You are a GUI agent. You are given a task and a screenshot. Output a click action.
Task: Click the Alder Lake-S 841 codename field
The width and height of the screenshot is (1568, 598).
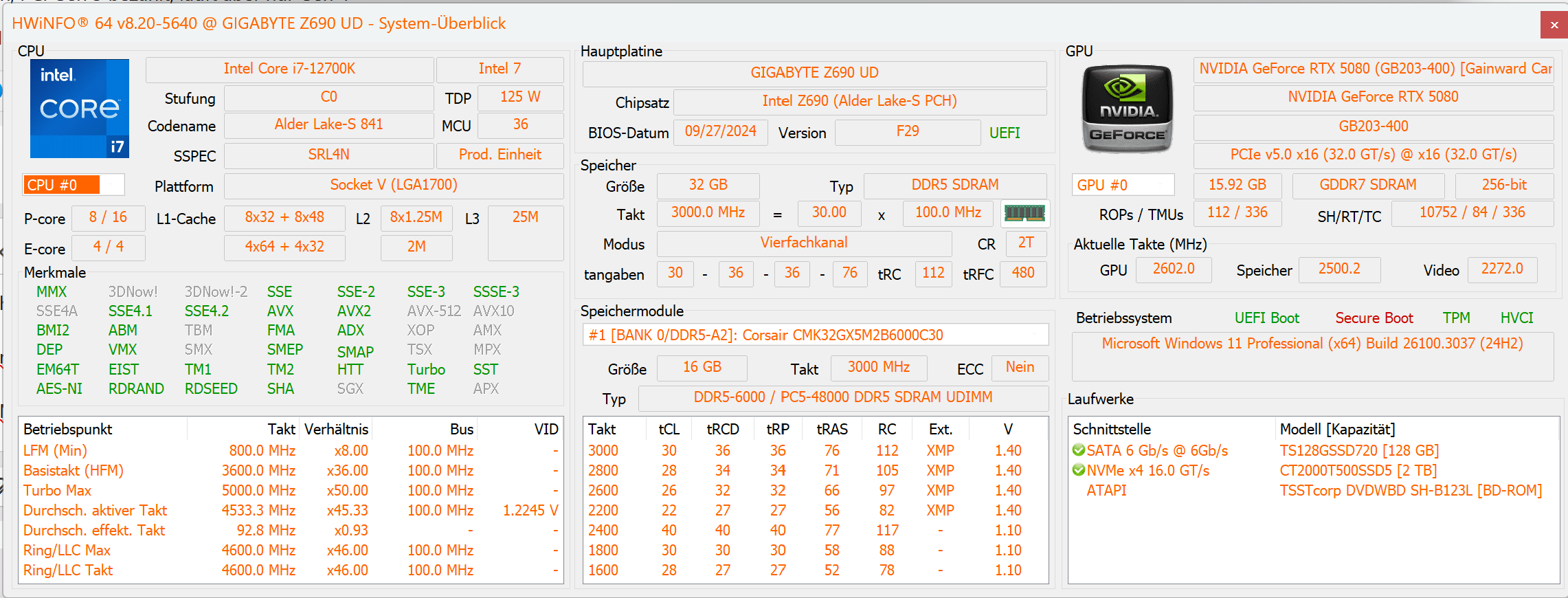click(x=328, y=124)
